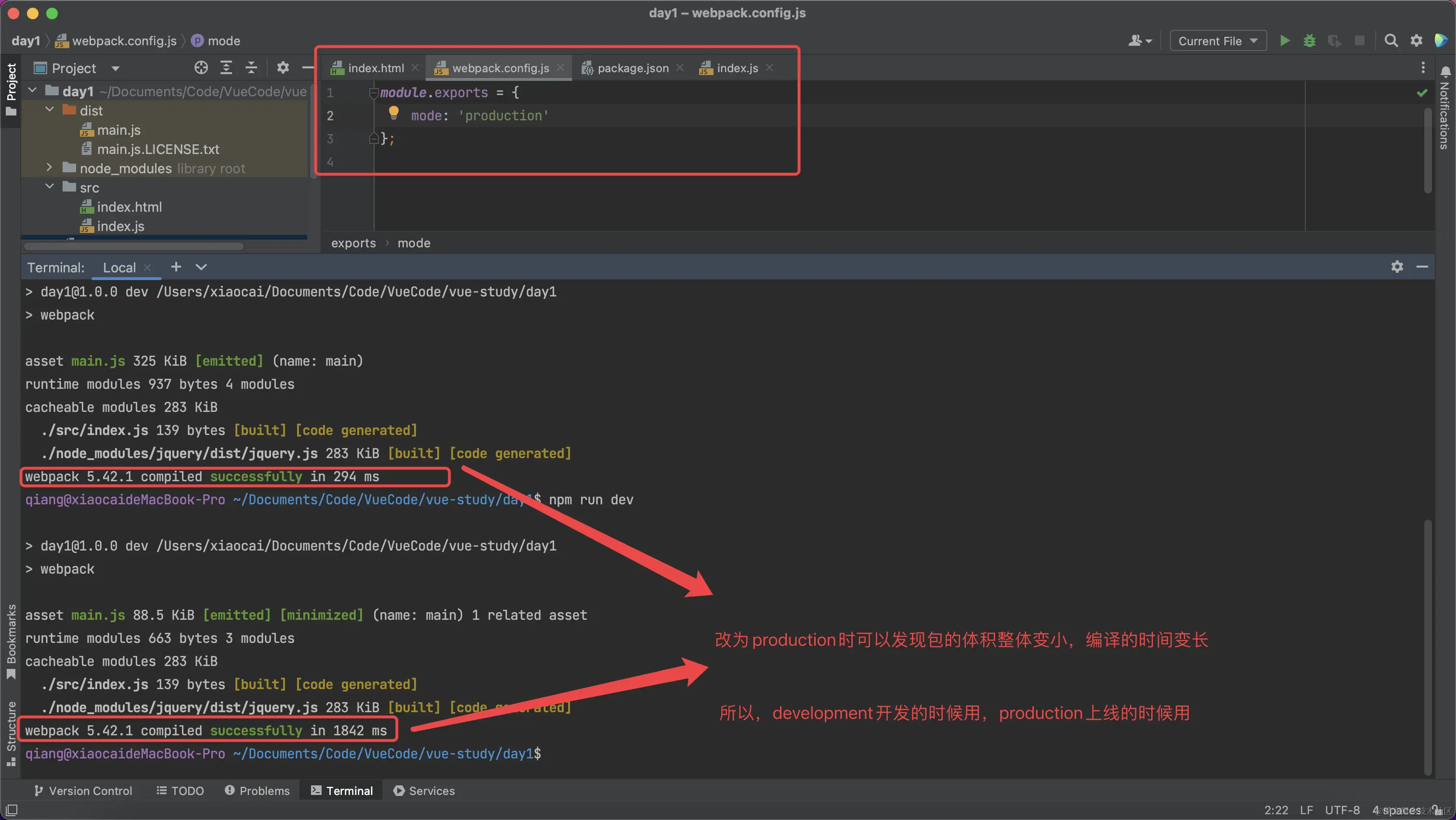This screenshot has height=820, width=1456.
Task: Add a new terminal session tab
Action: [x=176, y=267]
